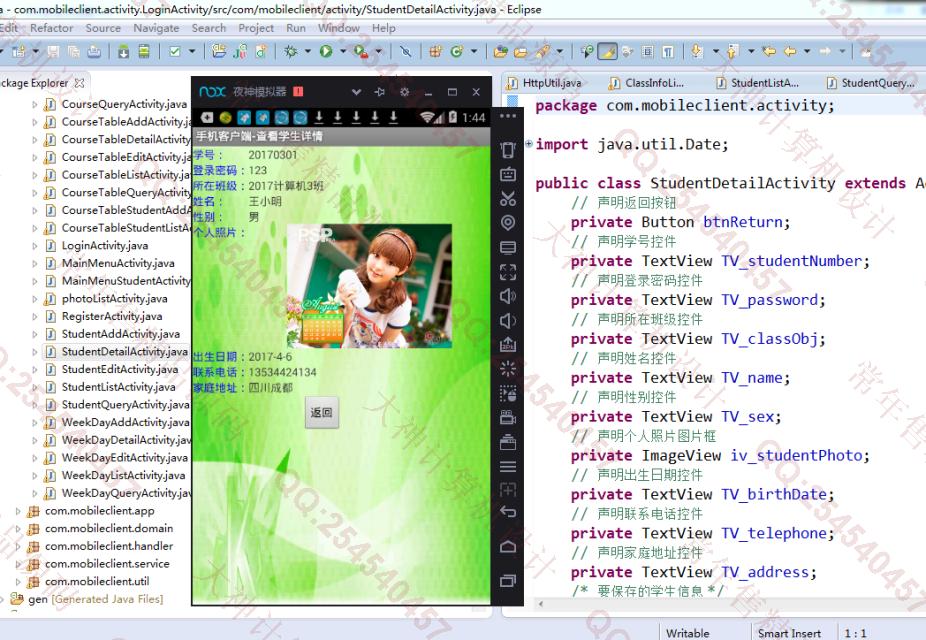Image resolution: width=926 pixels, height=640 pixels.
Task: Click the 返回 button in the app
Action: [x=322, y=413]
